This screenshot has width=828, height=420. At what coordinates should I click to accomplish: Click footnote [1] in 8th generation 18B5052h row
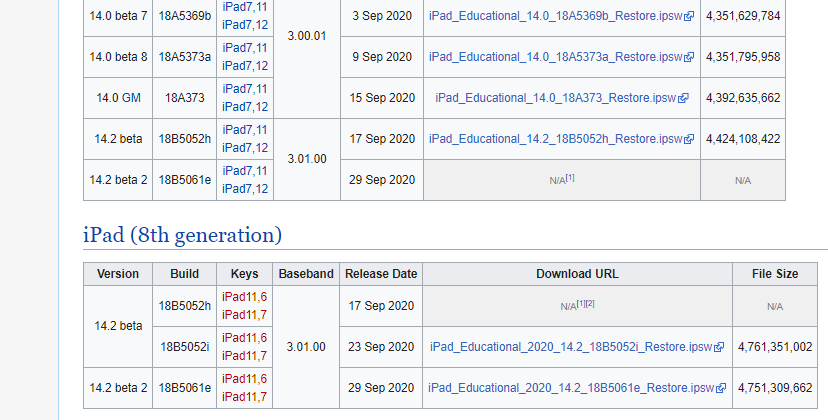[581, 303]
